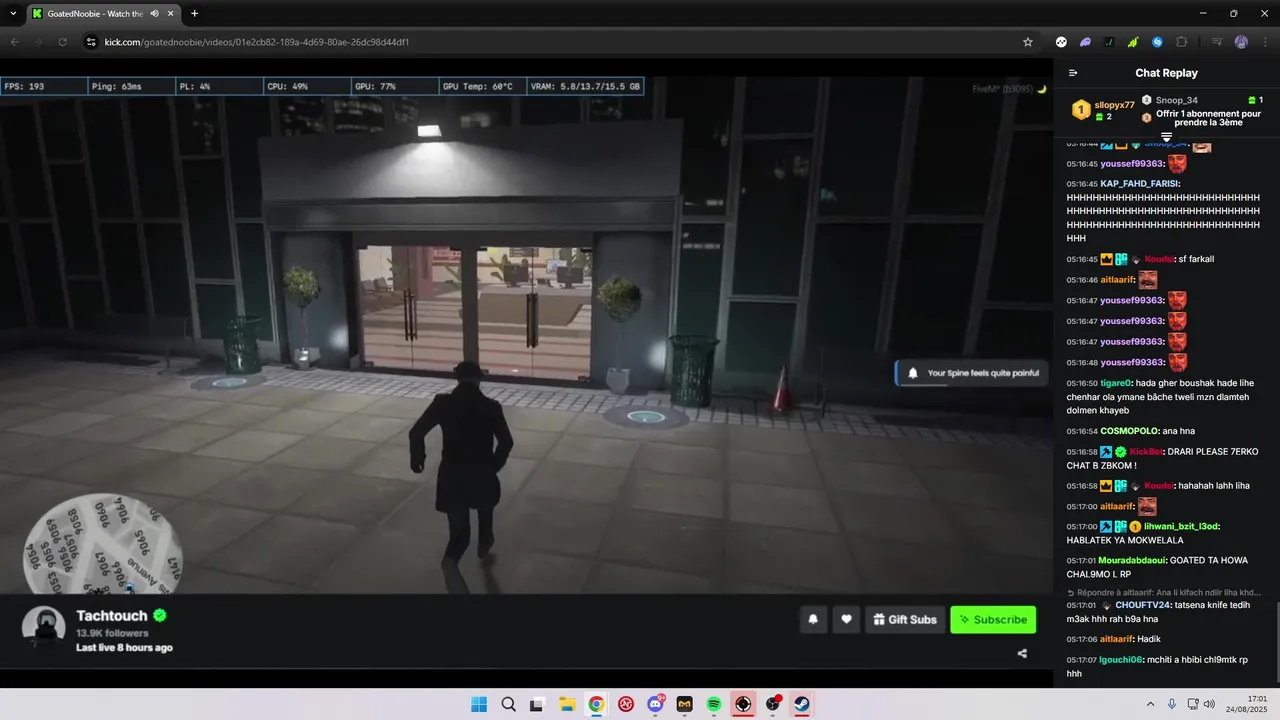Open the volume control in the tray
The height and width of the screenshot is (720, 1280).
1209,704
